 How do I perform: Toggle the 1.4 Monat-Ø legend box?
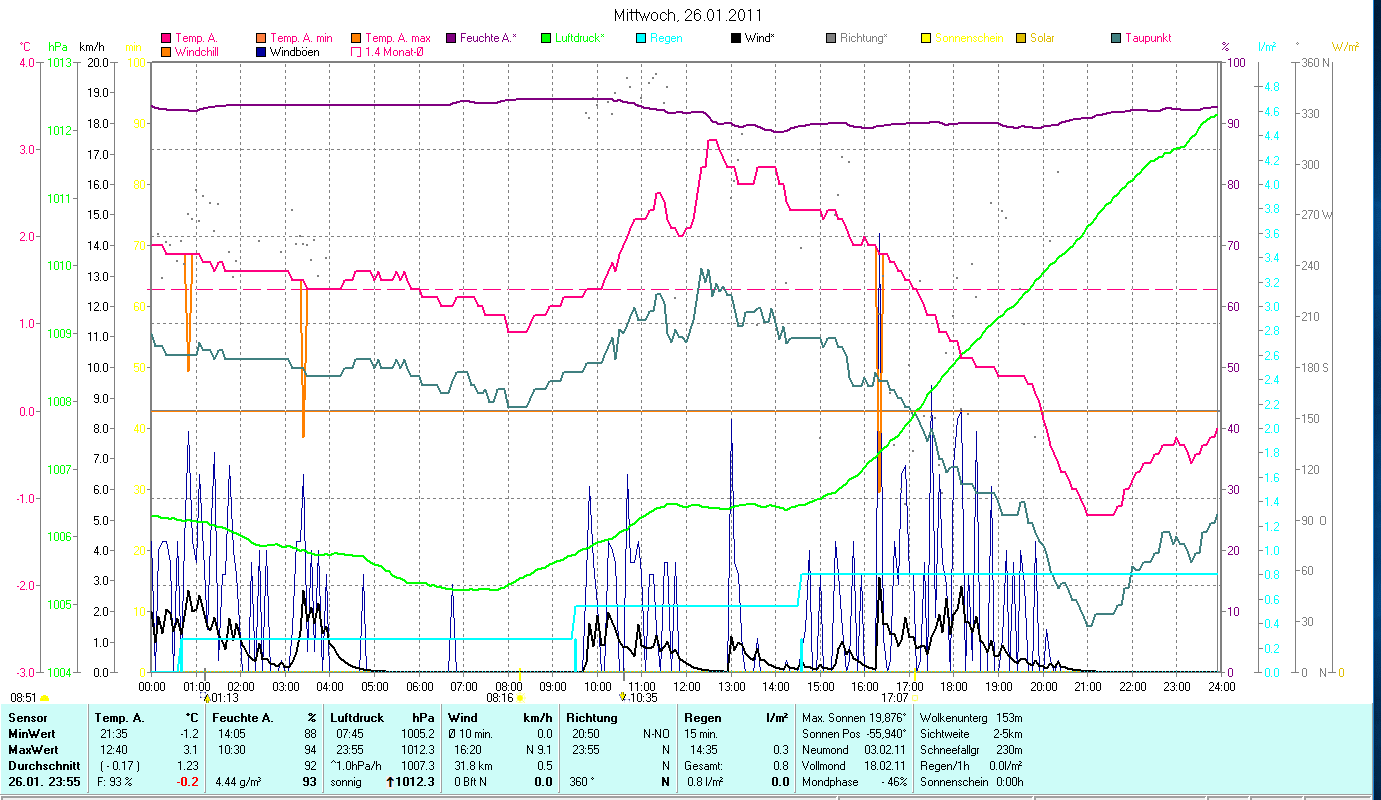coord(355,52)
